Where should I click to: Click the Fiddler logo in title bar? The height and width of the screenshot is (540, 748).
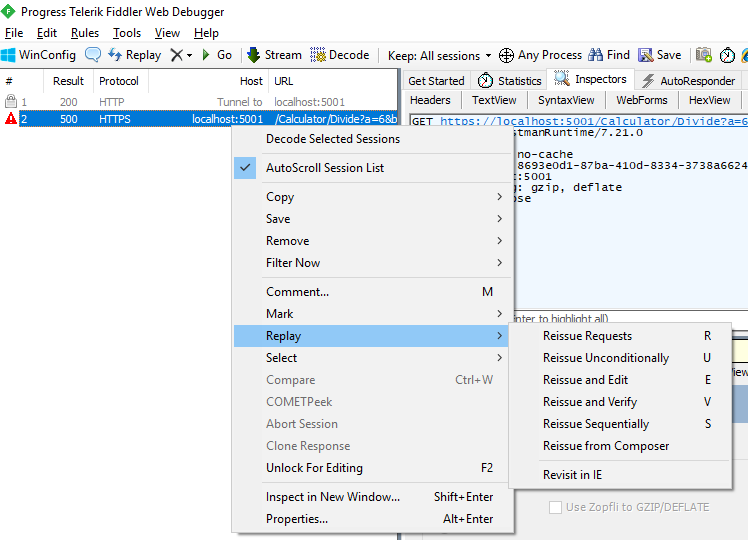[8, 11]
